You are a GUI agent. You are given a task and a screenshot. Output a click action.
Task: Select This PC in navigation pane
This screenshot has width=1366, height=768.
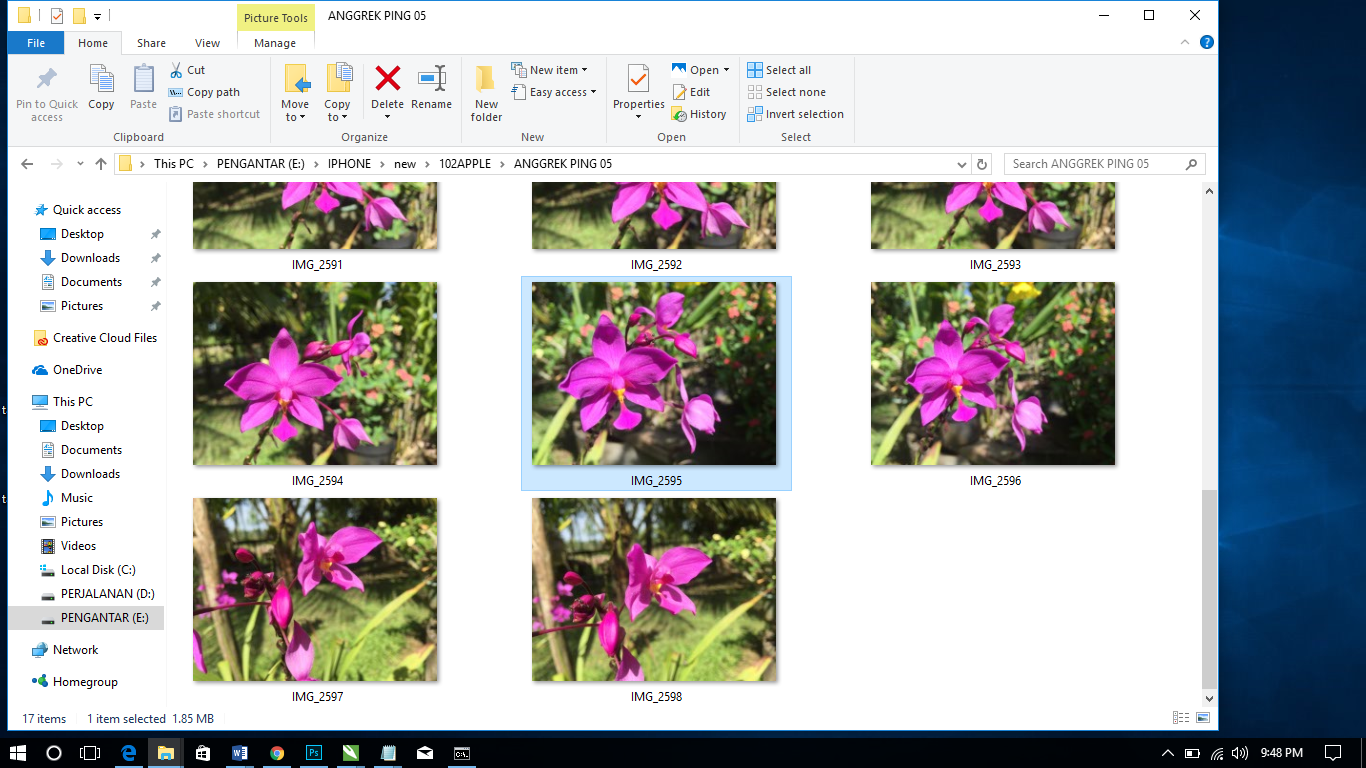pyautogui.click(x=72, y=402)
